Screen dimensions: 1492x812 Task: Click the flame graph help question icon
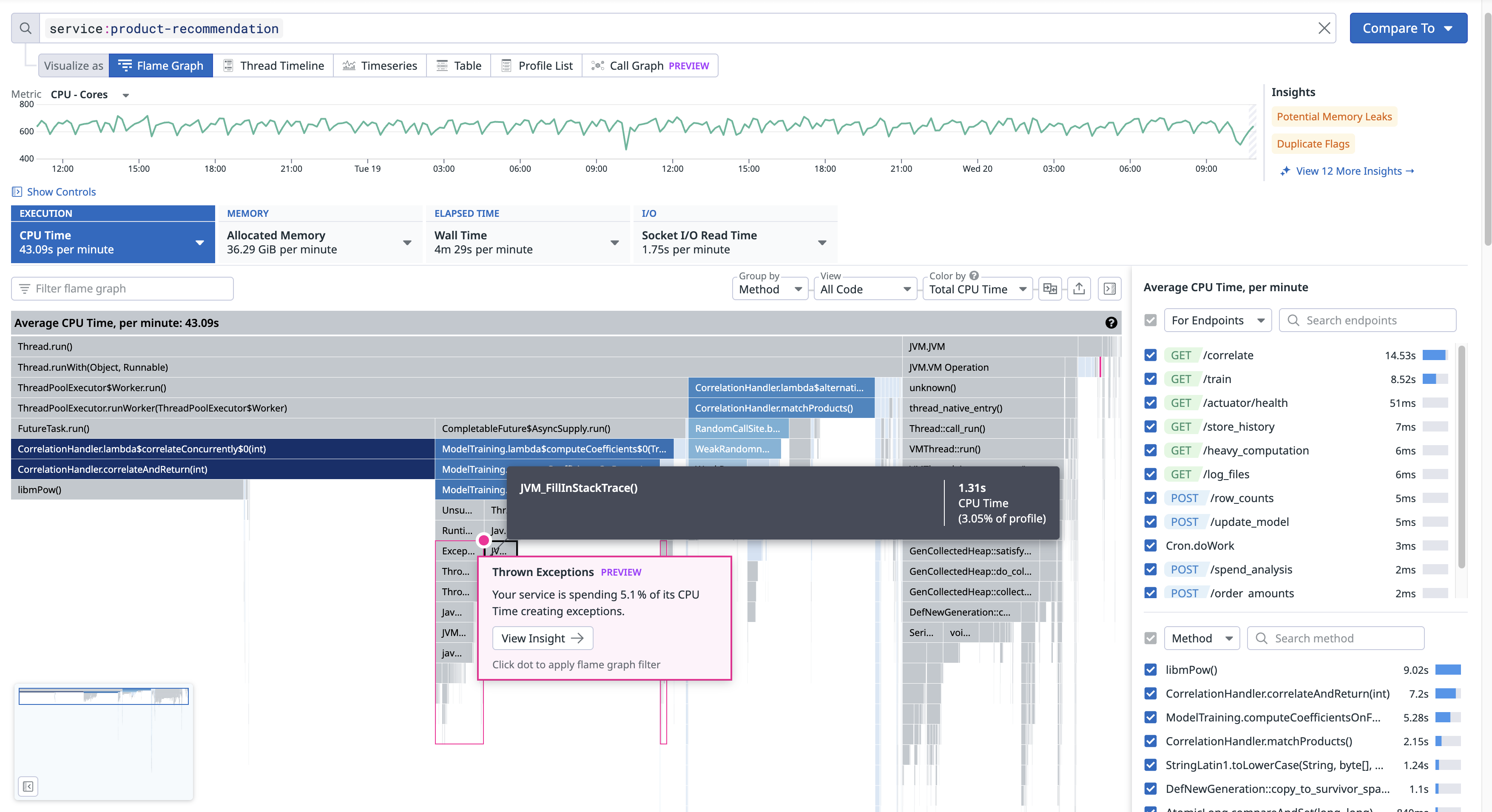1111,323
